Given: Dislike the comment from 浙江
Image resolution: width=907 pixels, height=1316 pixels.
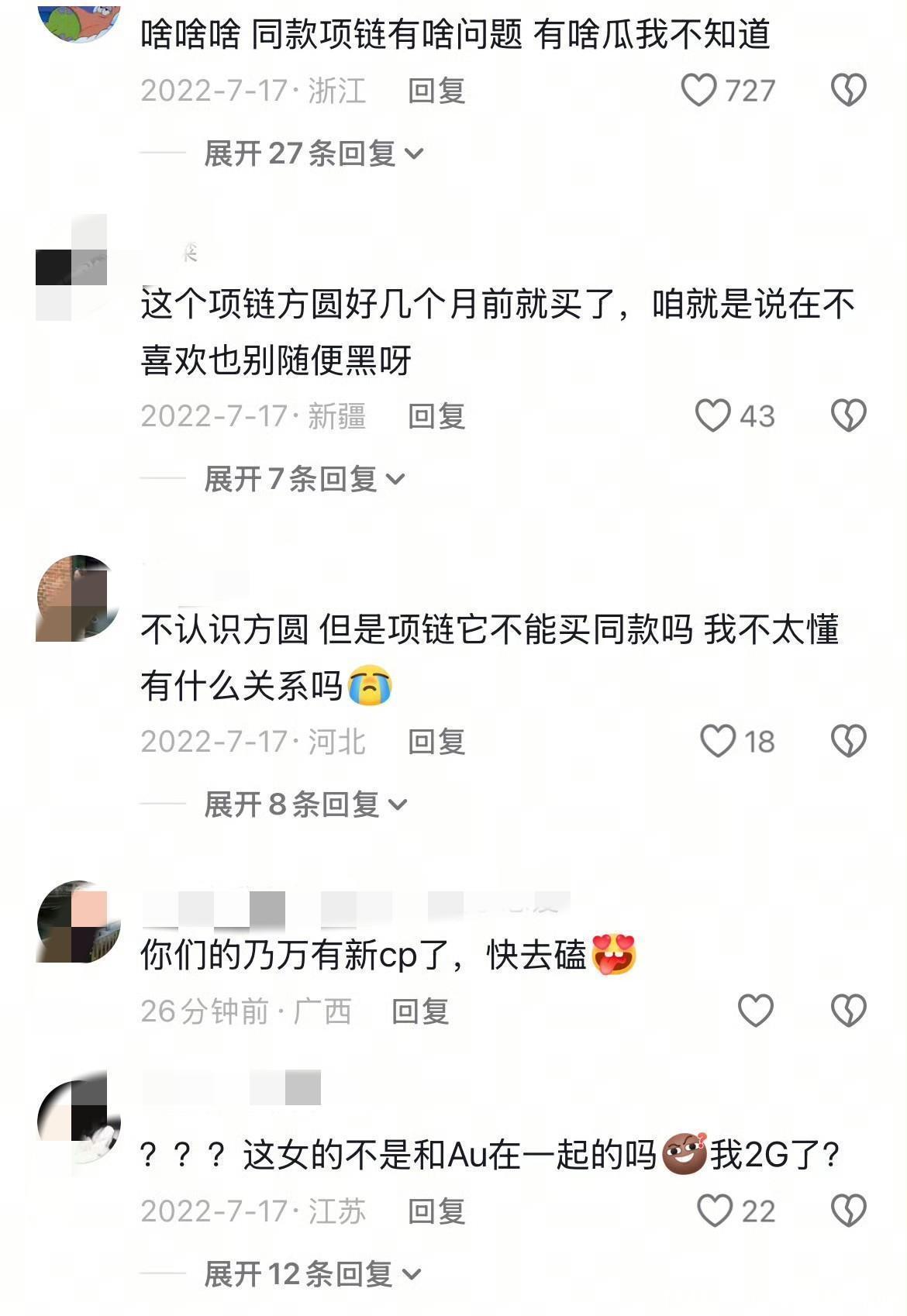Looking at the screenshot, I should pos(848,90).
